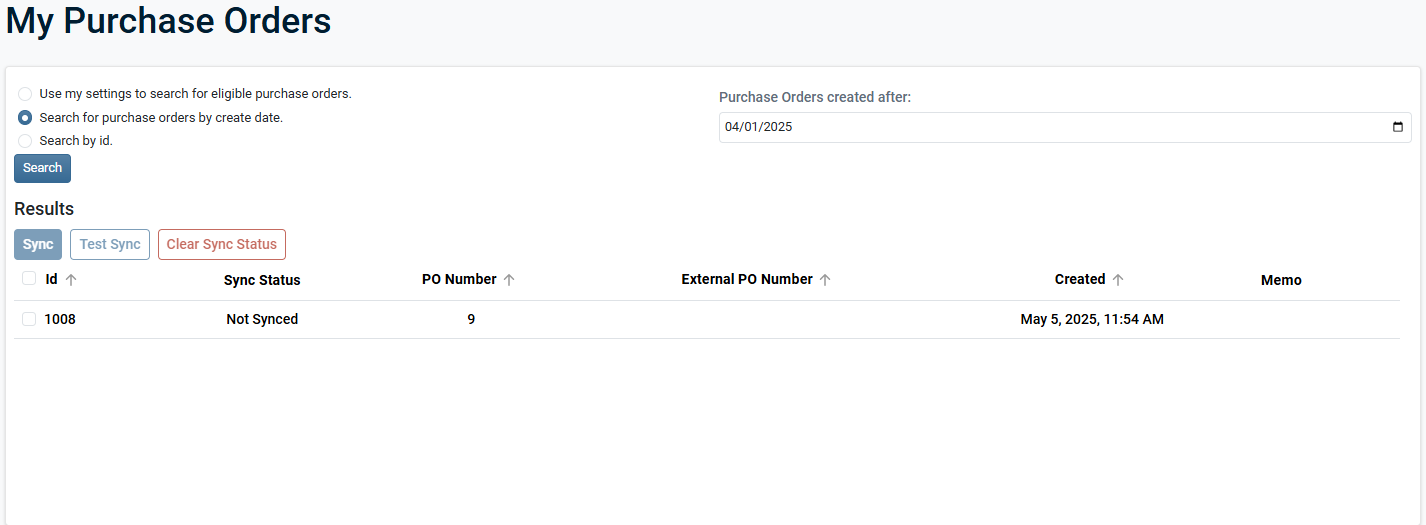Check the select-all checkbox in table header
This screenshot has height=525, width=1426.
29,279
